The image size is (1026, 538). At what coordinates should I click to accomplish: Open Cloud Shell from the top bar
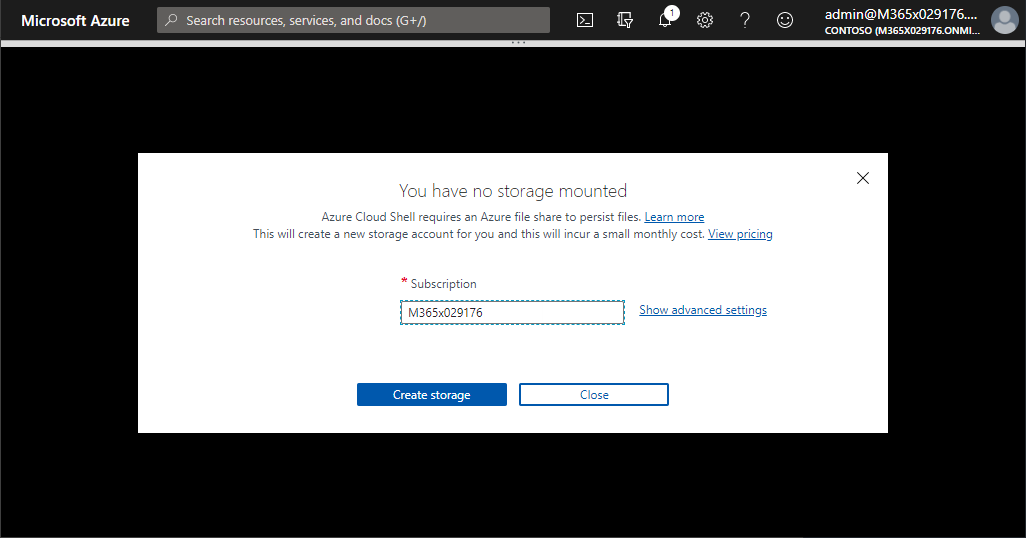point(585,20)
